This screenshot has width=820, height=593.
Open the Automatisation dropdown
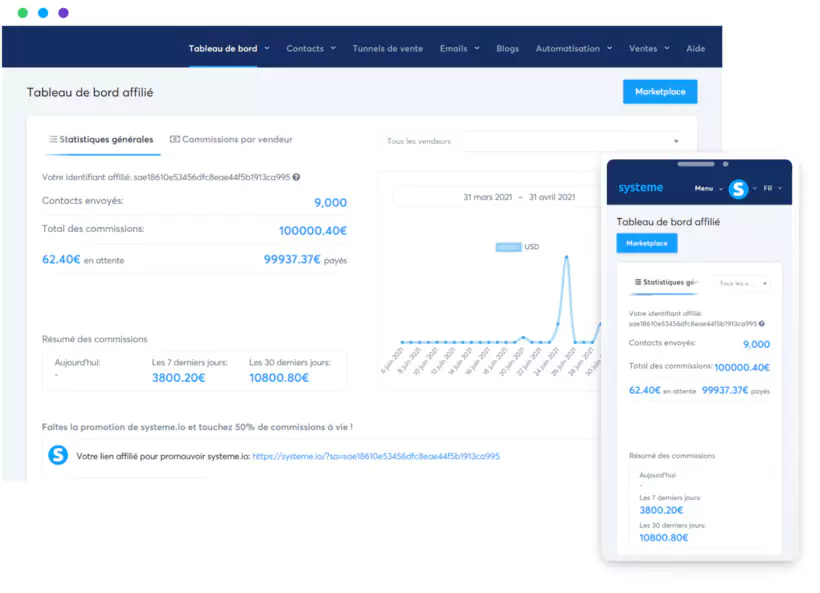(577, 48)
